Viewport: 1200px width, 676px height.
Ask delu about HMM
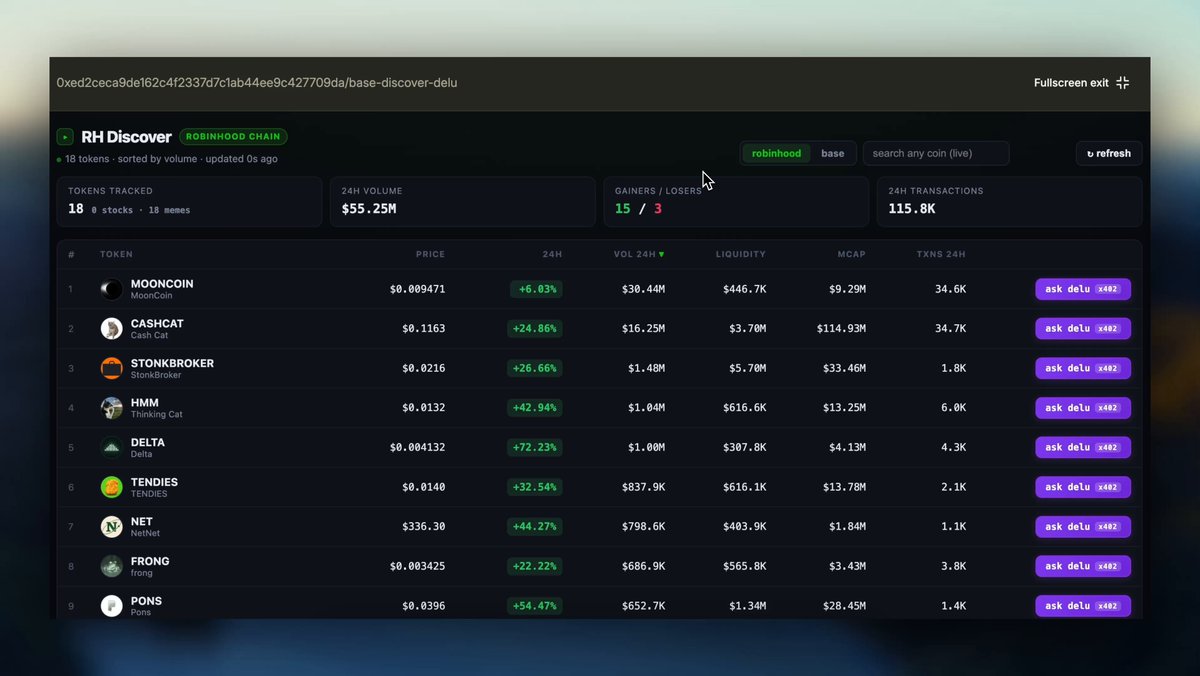pos(1083,408)
